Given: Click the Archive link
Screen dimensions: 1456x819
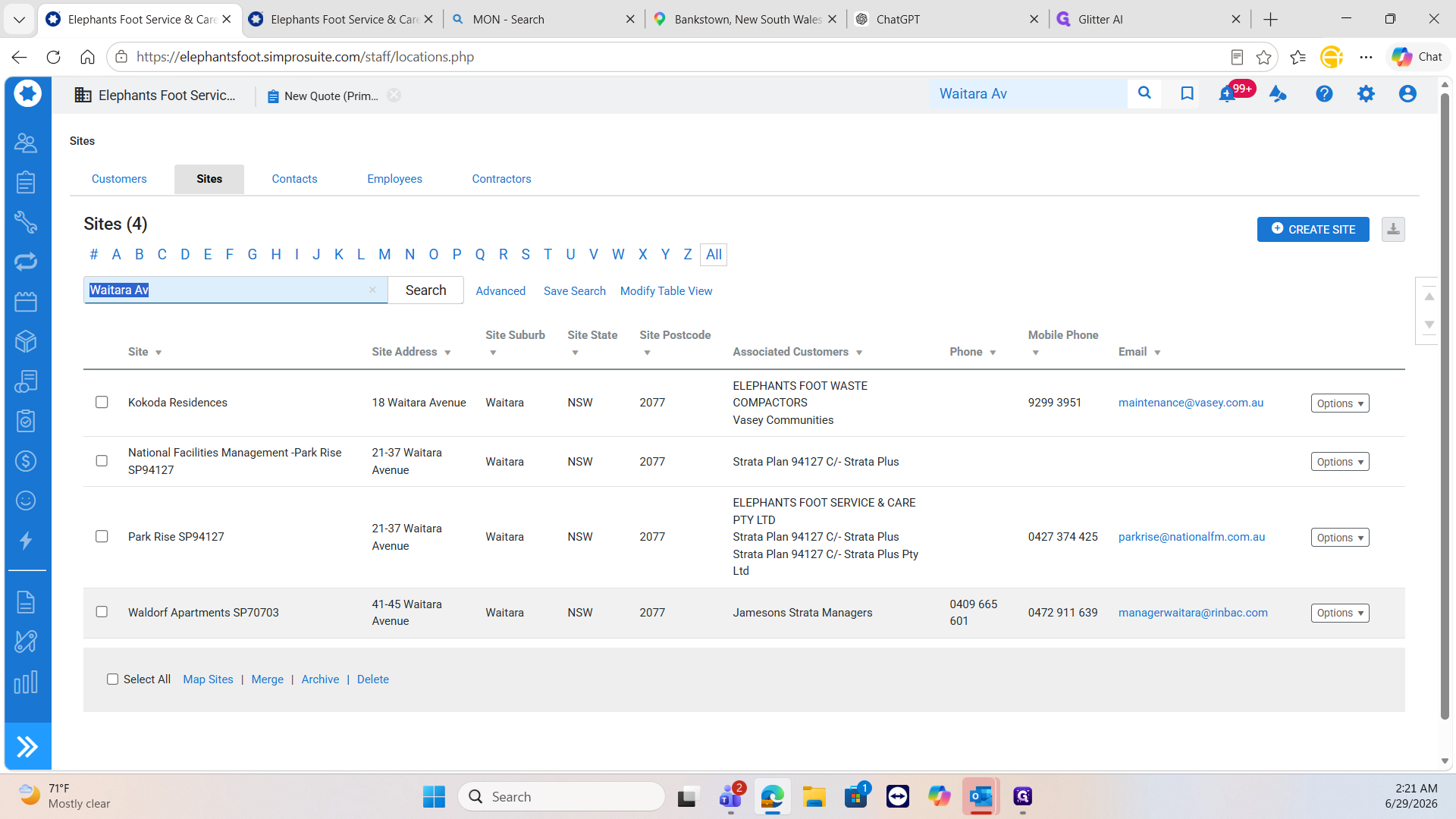Looking at the screenshot, I should coord(320,679).
